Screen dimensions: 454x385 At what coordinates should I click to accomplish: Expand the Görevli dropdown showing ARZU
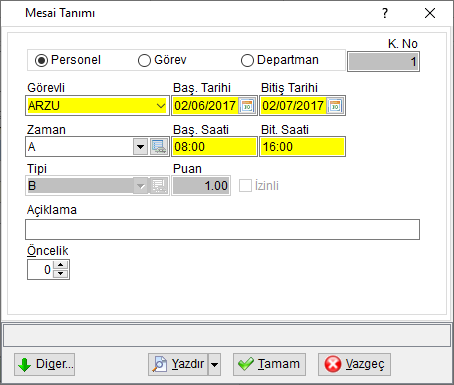tap(161, 106)
